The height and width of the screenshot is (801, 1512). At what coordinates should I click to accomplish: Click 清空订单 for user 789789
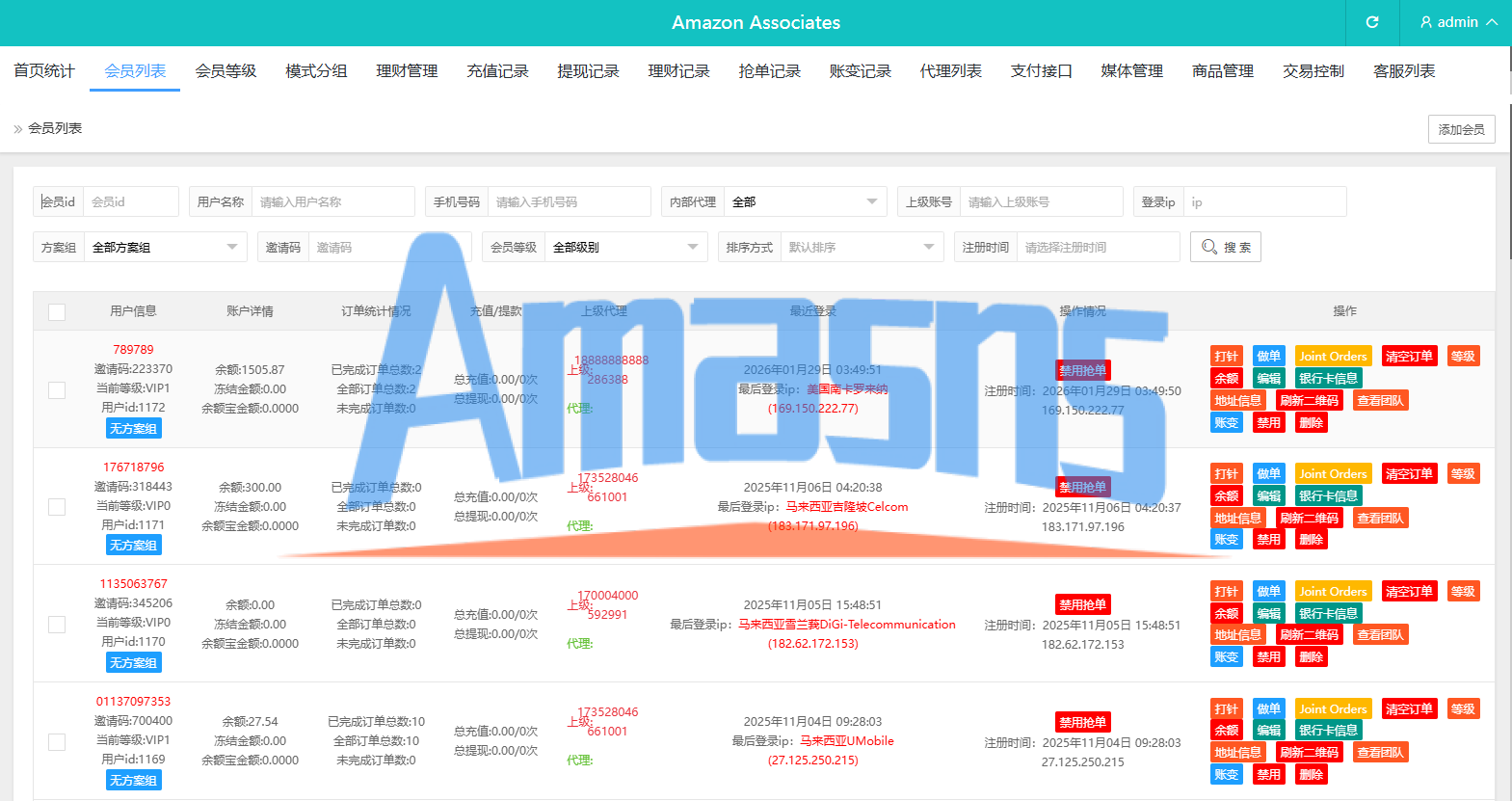1409,356
